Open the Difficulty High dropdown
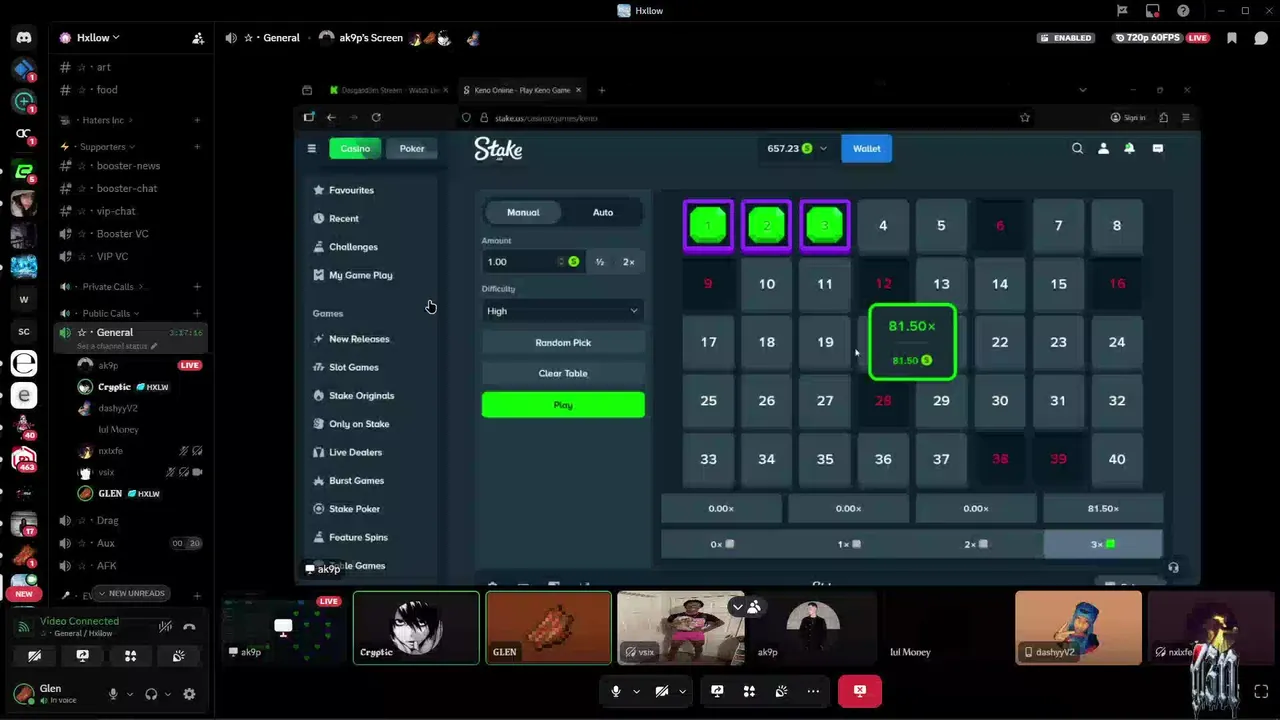 pyautogui.click(x=563, y=311)
